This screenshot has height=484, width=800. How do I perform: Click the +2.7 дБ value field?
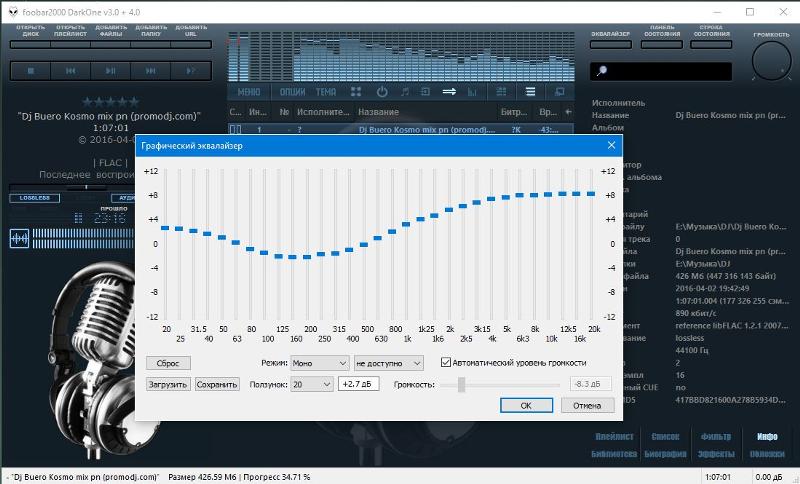tap(359, 384)
